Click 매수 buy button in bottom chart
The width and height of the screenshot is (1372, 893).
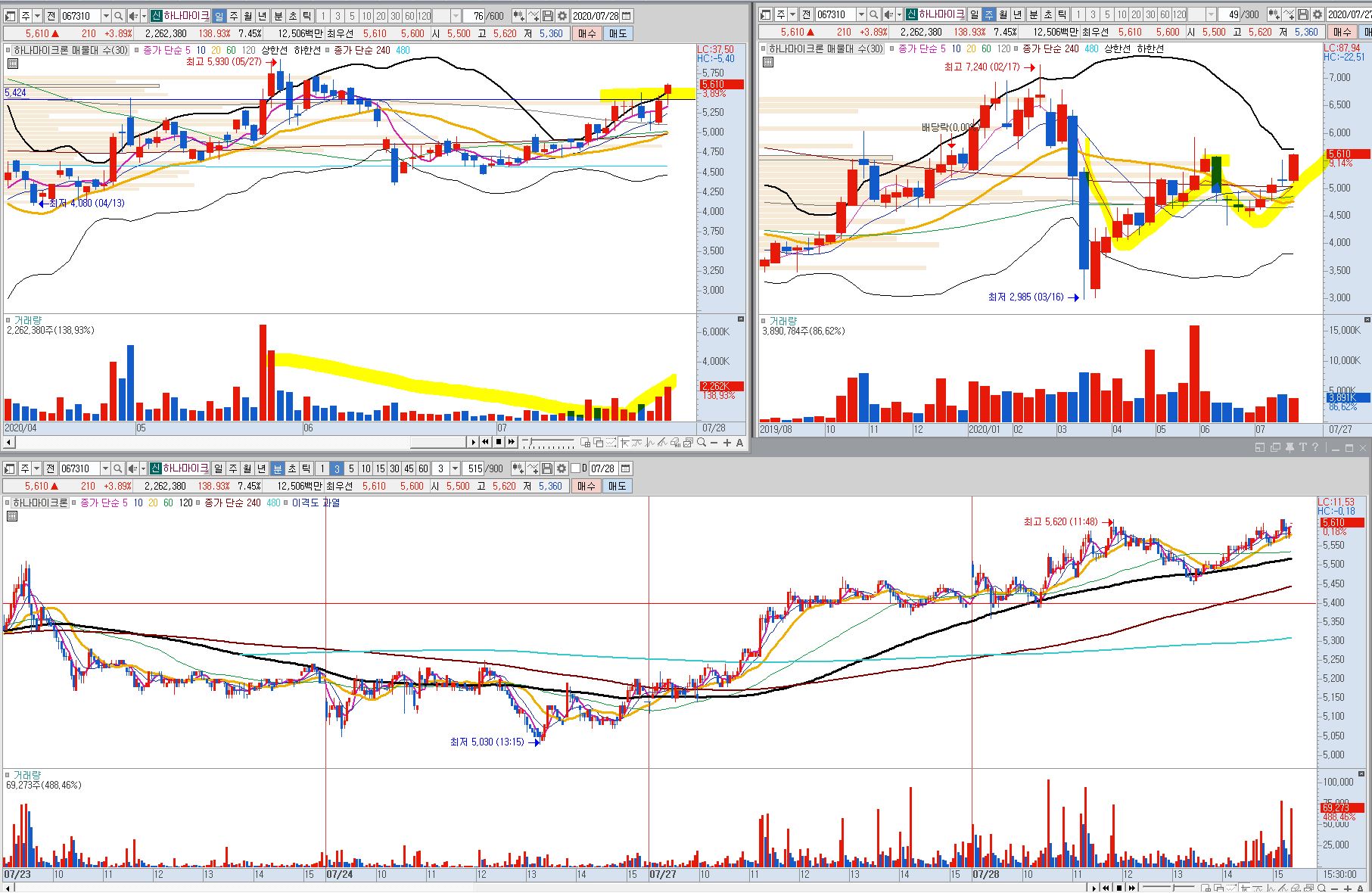tap(586, 486)
